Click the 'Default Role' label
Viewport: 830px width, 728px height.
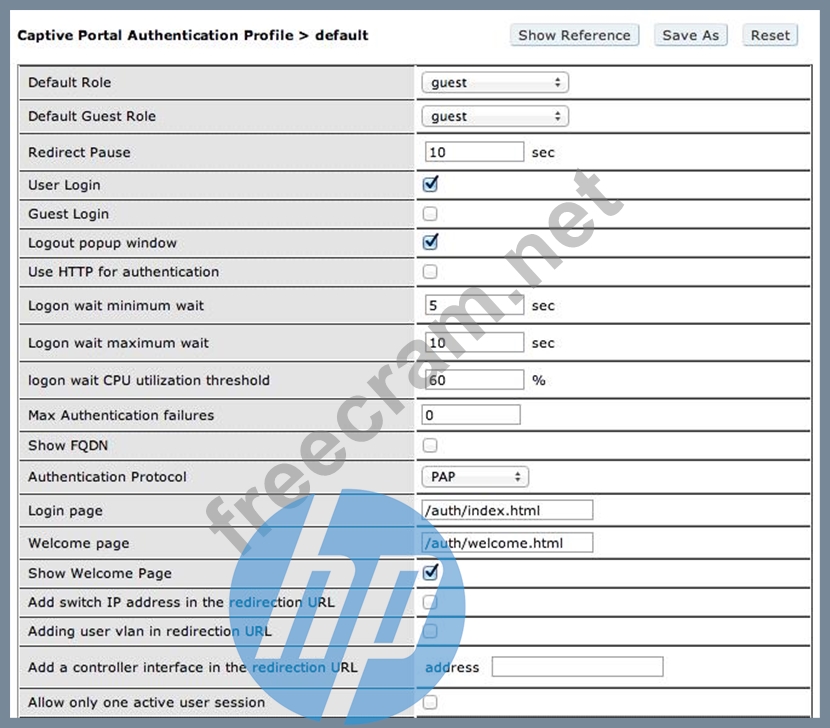point(69,83)
